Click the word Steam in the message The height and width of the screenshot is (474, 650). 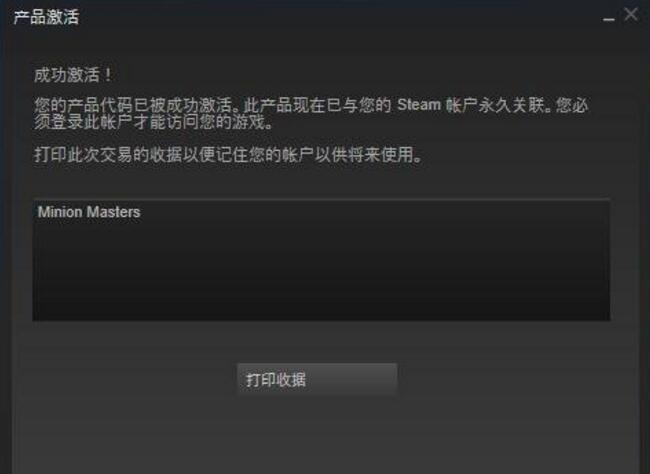[419, 105]
